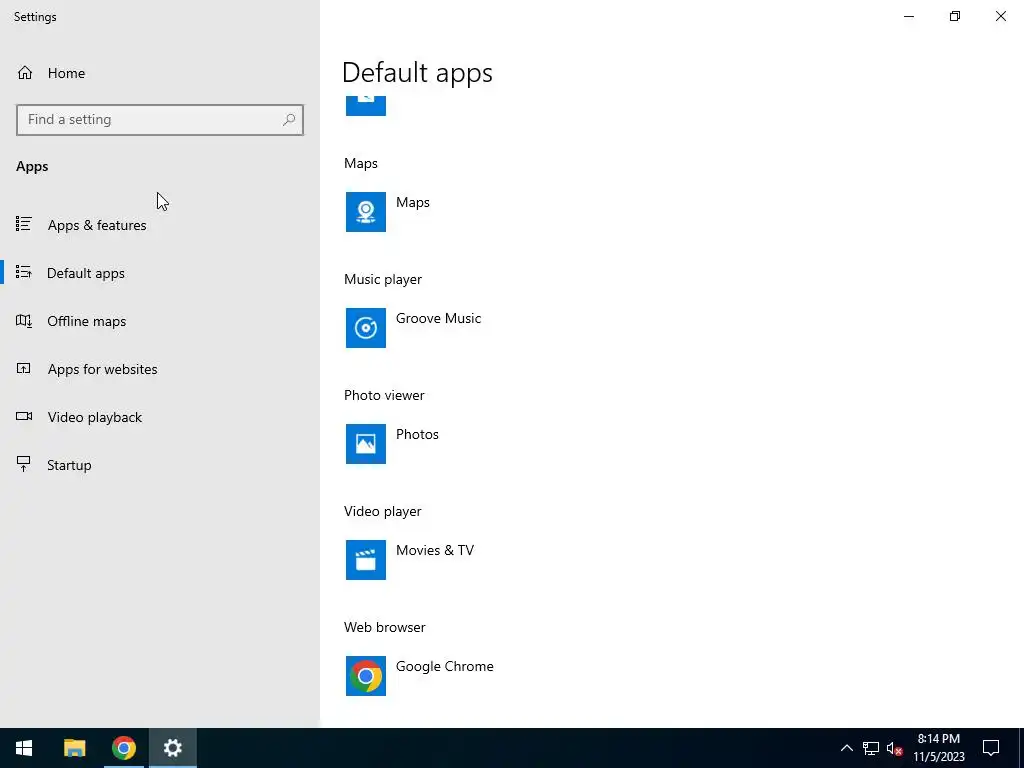Click the Movies & TV icon
The height and width of the screenshot is (768, 1024).
point(366,560)
